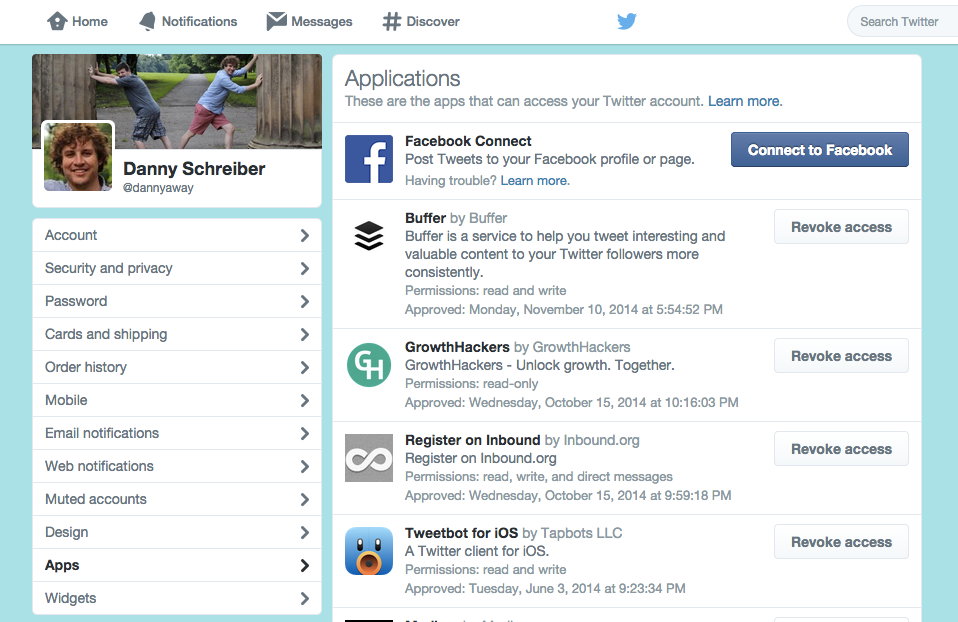Viewport: 958px width, 622px height.
Task: Open Email notifications label
Action: click(102, 433)
